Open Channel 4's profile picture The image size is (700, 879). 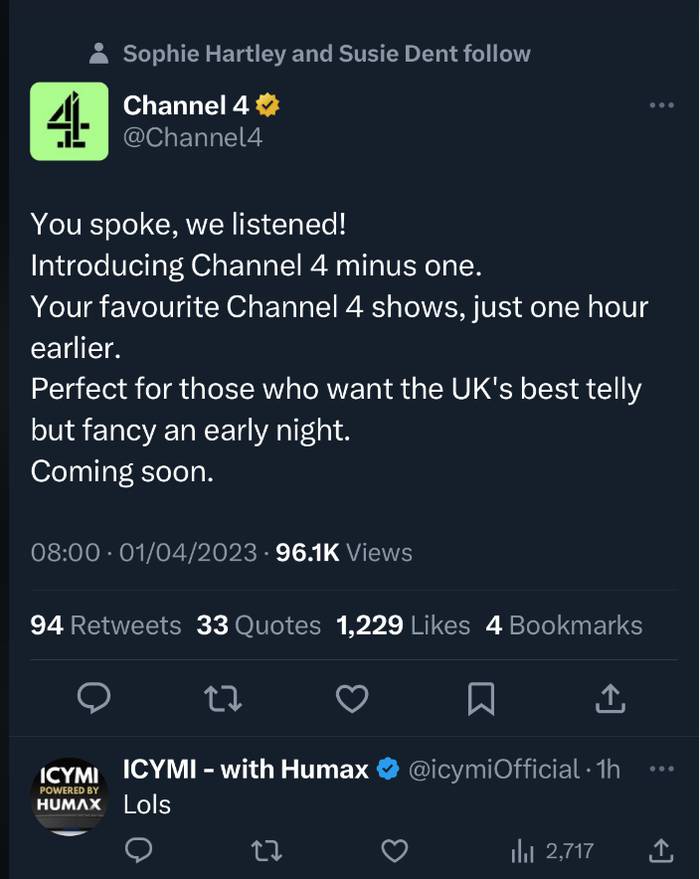coord(70,121)
